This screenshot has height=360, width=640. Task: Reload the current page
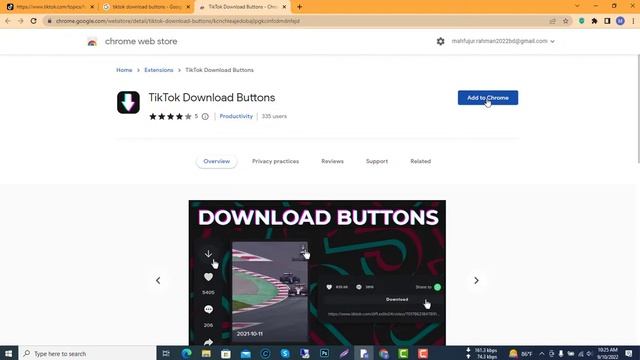(33, 21)
